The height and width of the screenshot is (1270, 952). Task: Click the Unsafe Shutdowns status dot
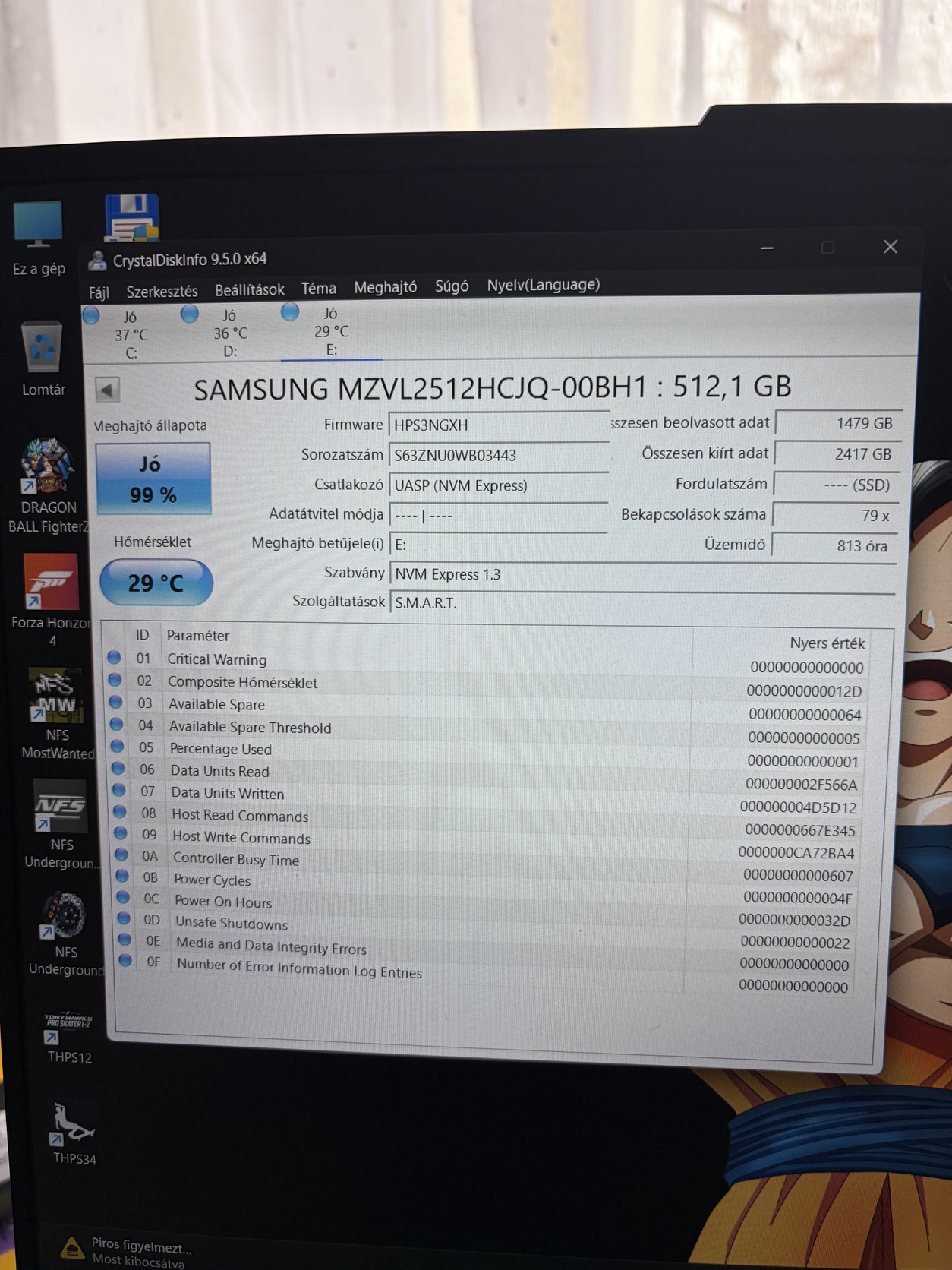pos(124,918)
